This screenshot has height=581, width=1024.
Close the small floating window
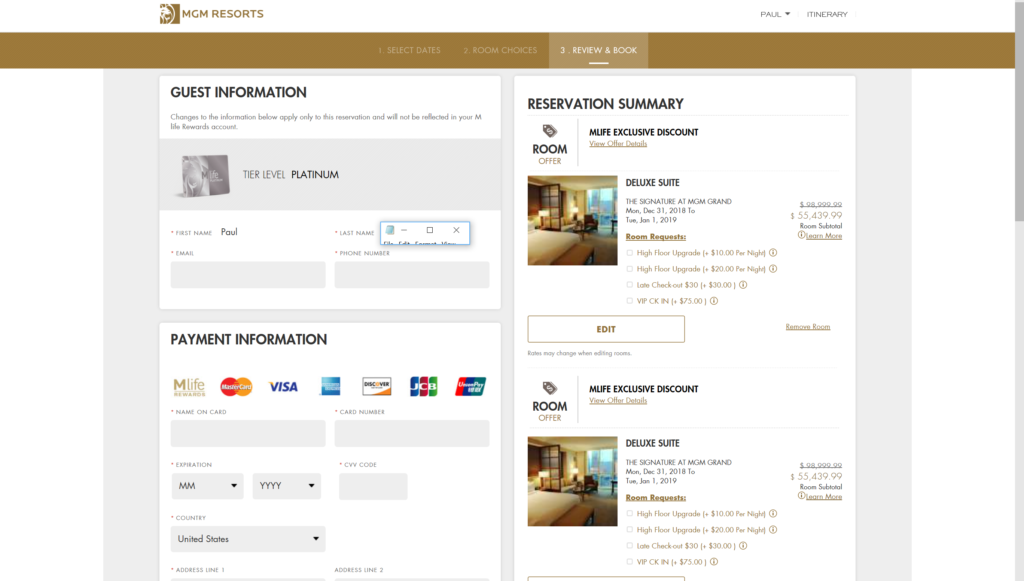[456, 230]
